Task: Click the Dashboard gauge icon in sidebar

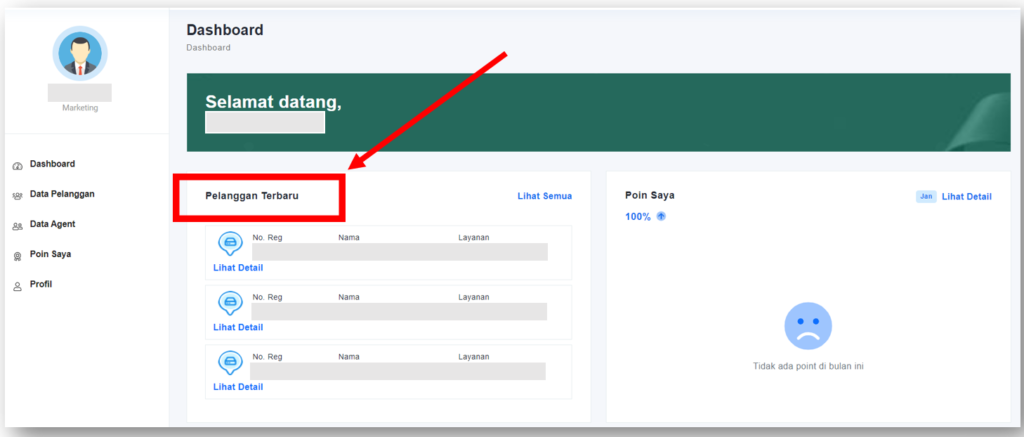Action: pos(18,166)
